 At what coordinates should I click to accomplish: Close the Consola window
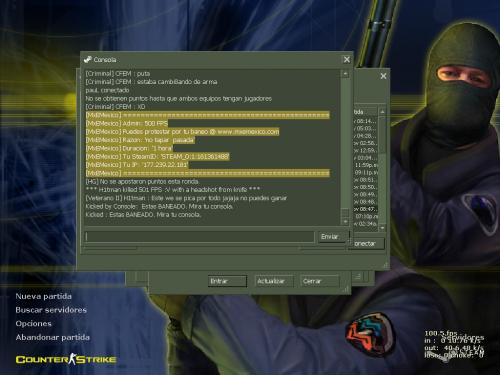(347, 59)
